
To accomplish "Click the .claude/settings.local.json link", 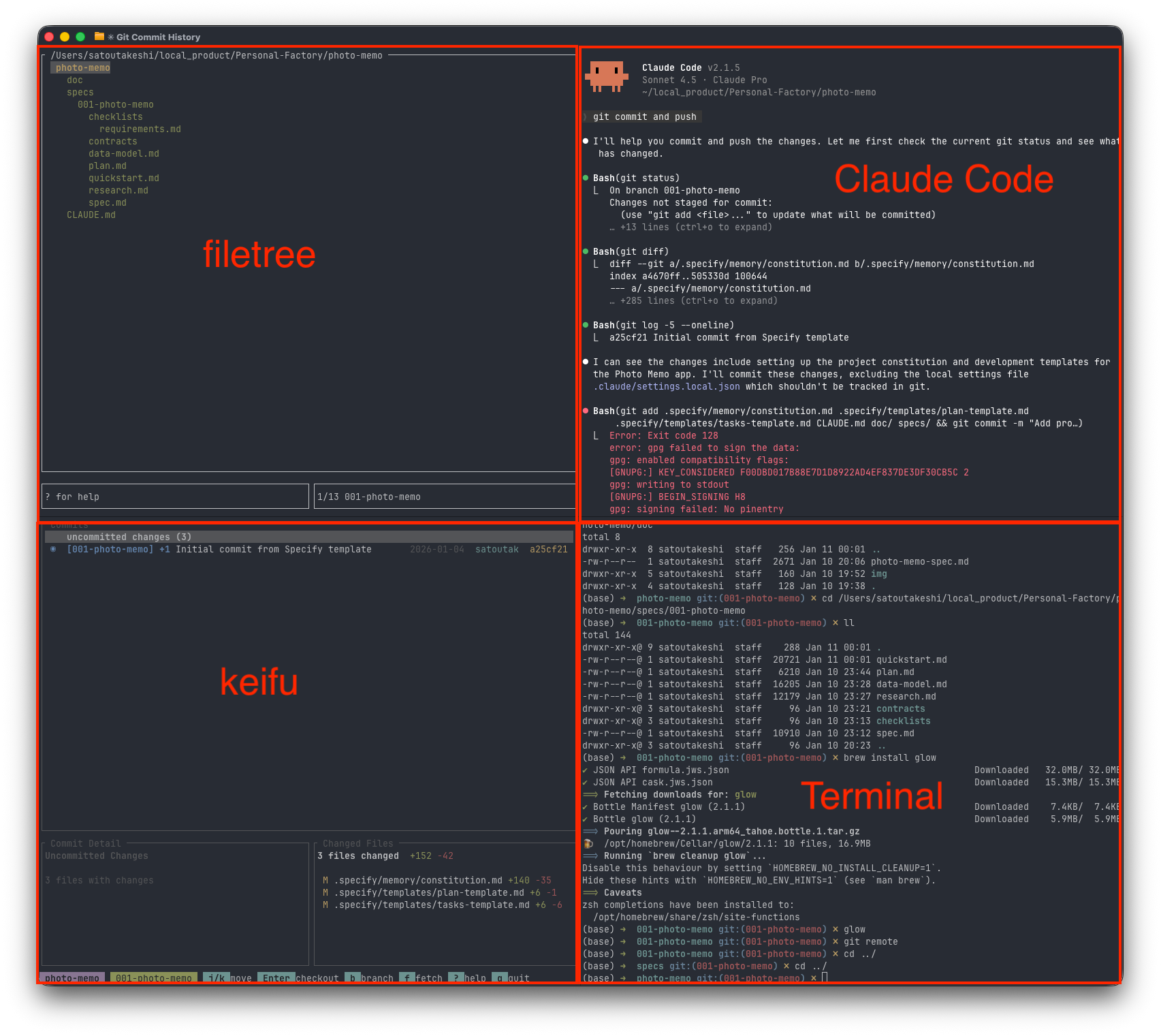I will click(667, 386).
